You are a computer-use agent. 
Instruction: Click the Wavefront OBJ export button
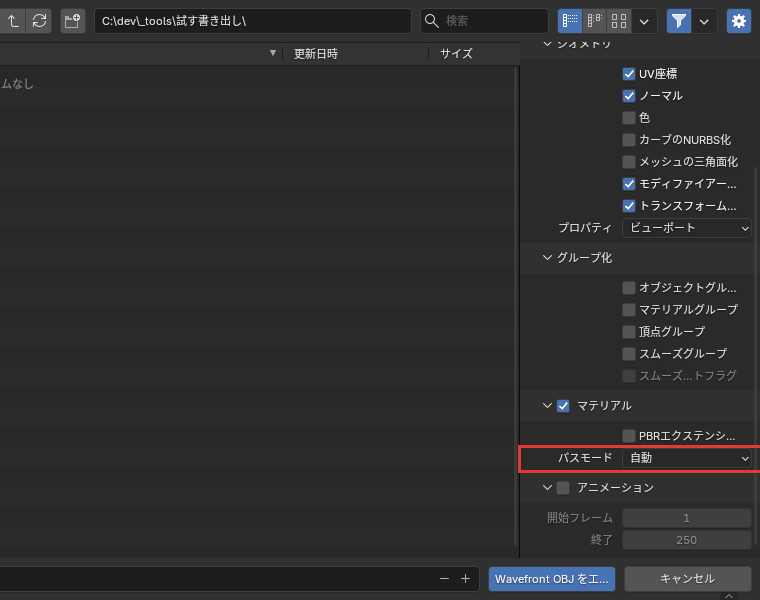[x=552, y=579]
